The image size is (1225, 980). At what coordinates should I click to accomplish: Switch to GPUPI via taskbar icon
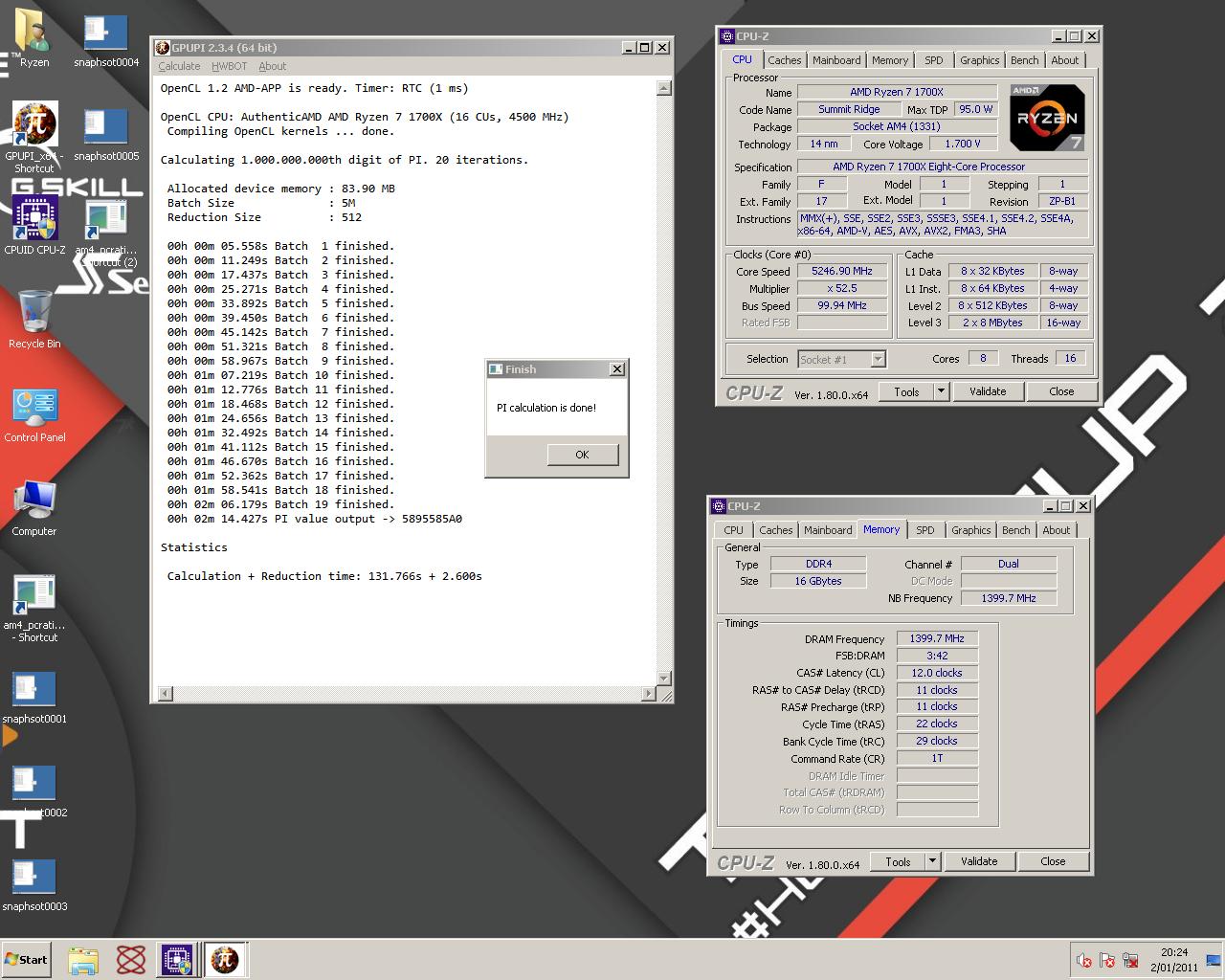pyautogui.click(x=224, y=960)
